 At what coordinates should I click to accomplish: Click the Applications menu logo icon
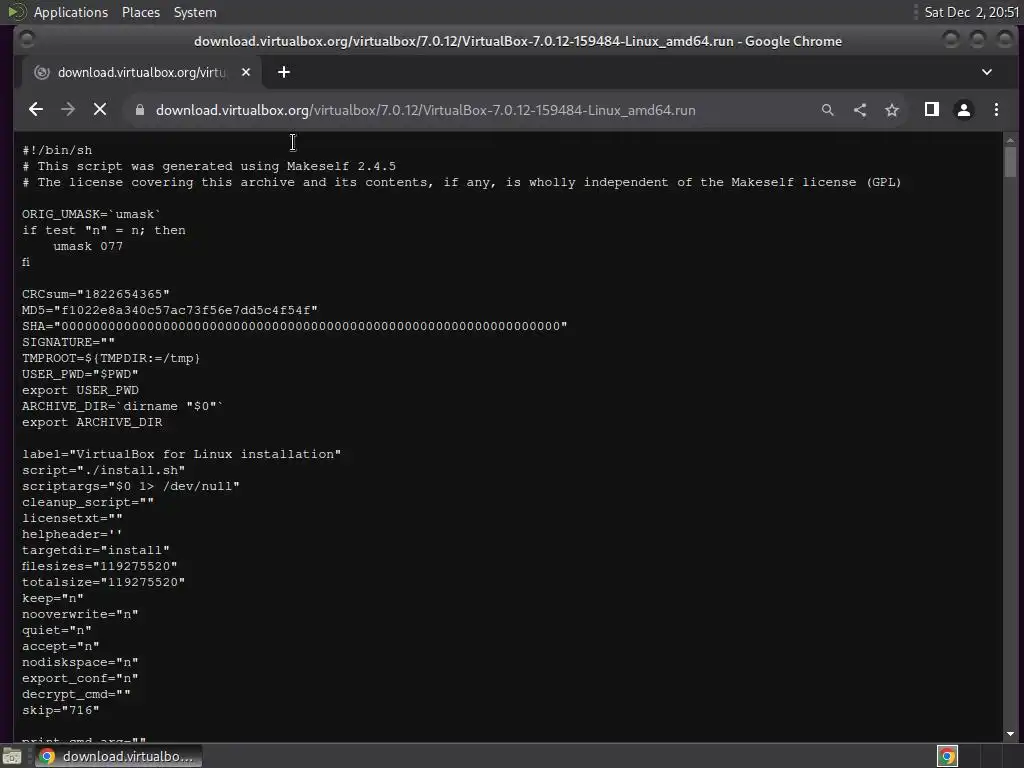point(16,12)
